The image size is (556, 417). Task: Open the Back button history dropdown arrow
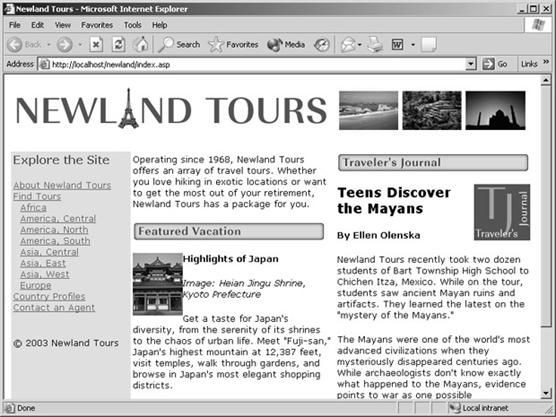49,45
